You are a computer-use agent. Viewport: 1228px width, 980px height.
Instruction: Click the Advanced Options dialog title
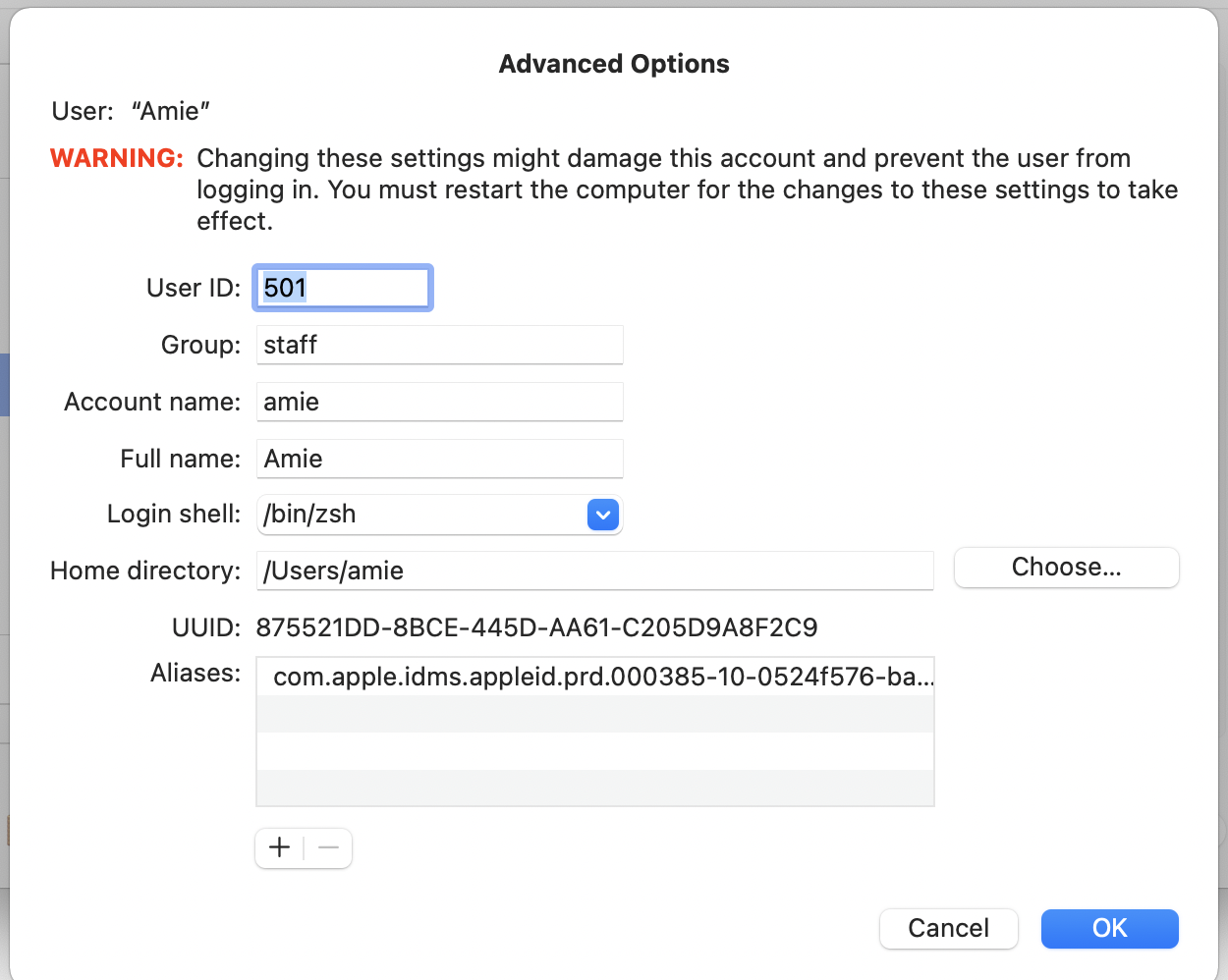pyautogui.click(x=614, y=65)
